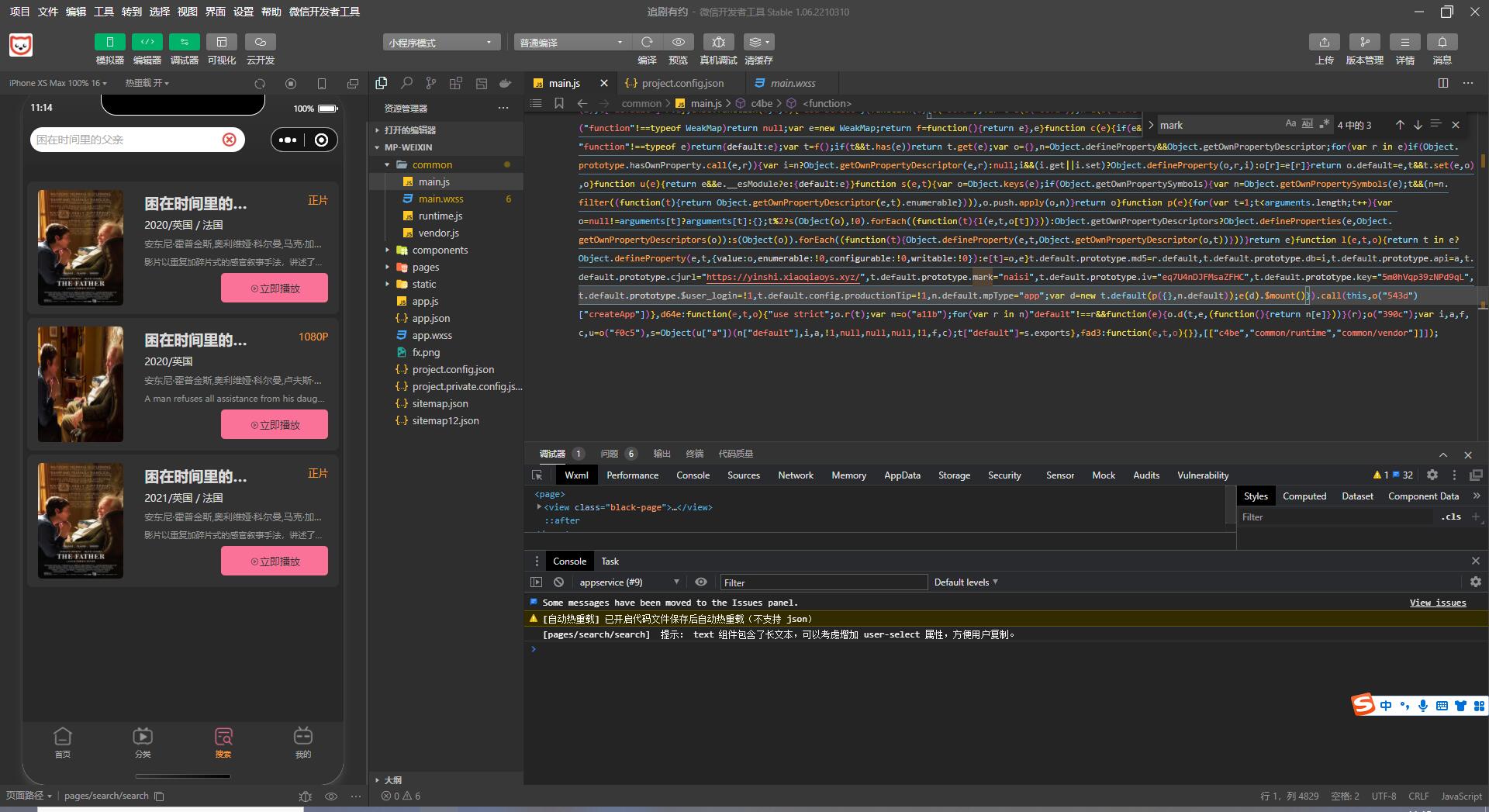Click the clear console icon
This screenshot has height=812, width=1489.
pyautogui.click(x=558, y=582)
